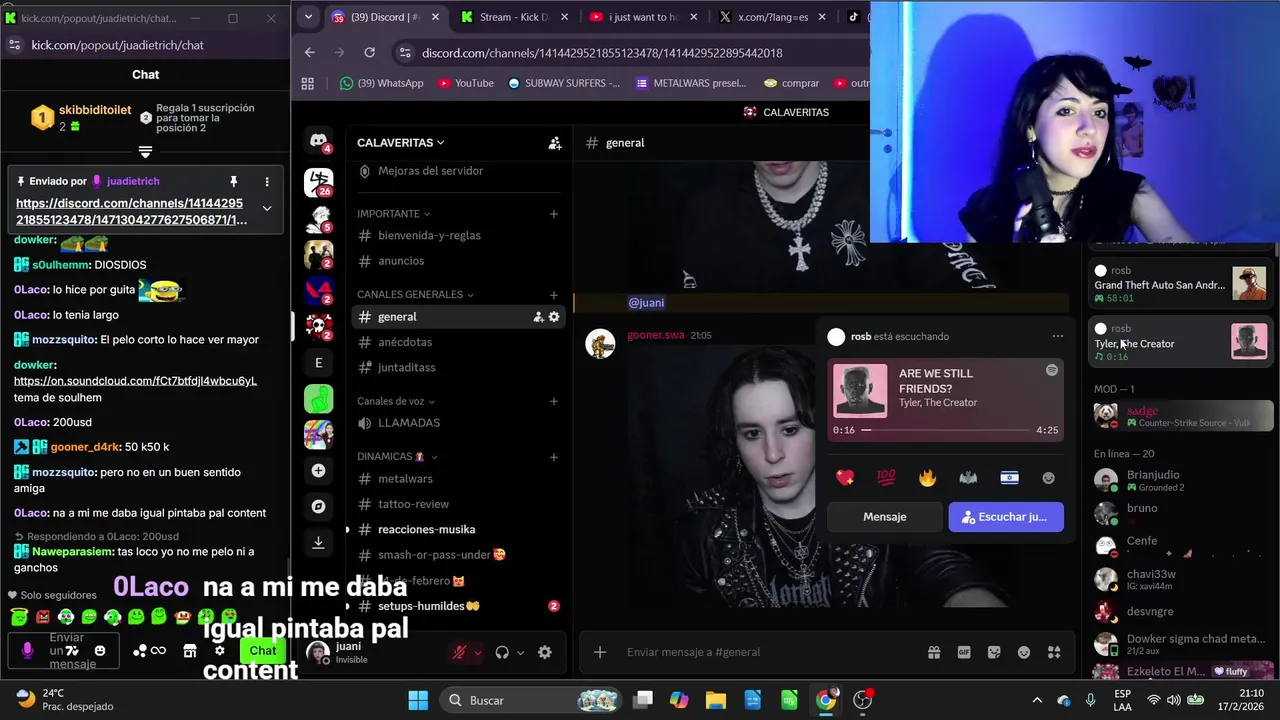1280x720 pixels.
Task: Open dowker's soundcloud link in chat
Action: point(135,381)
